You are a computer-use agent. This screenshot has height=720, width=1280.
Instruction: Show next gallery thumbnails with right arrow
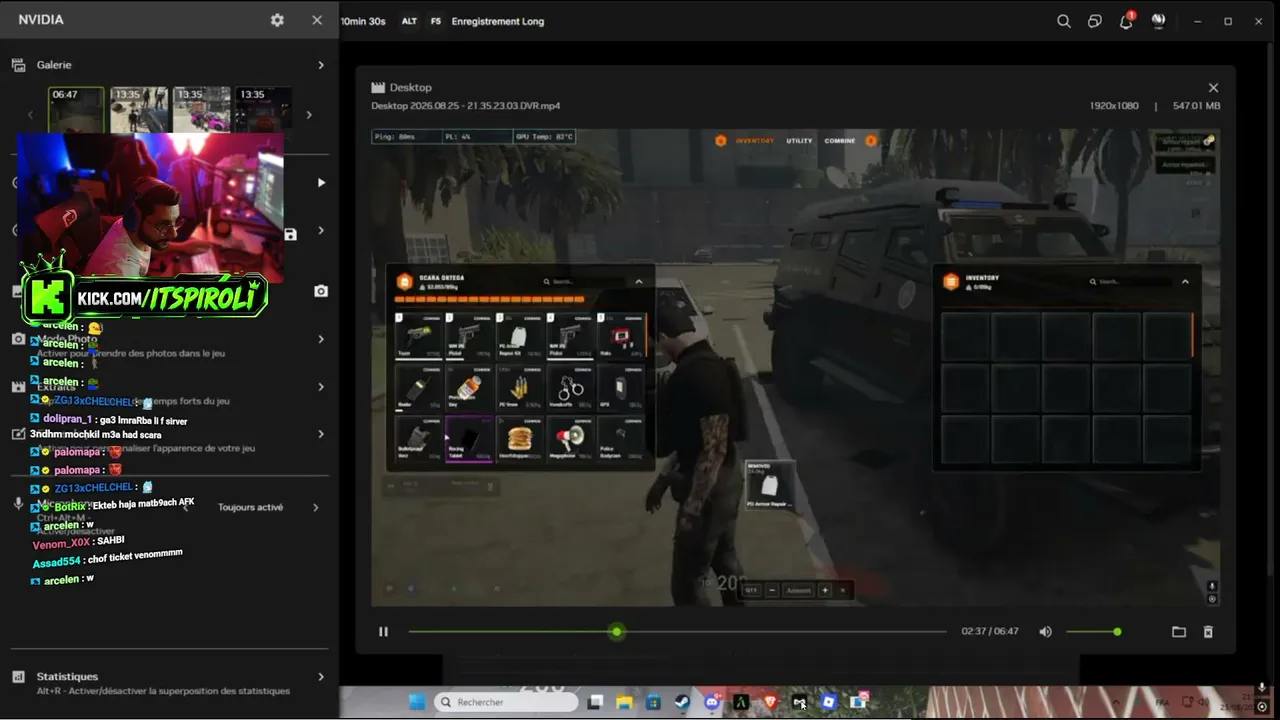point(309,115)
